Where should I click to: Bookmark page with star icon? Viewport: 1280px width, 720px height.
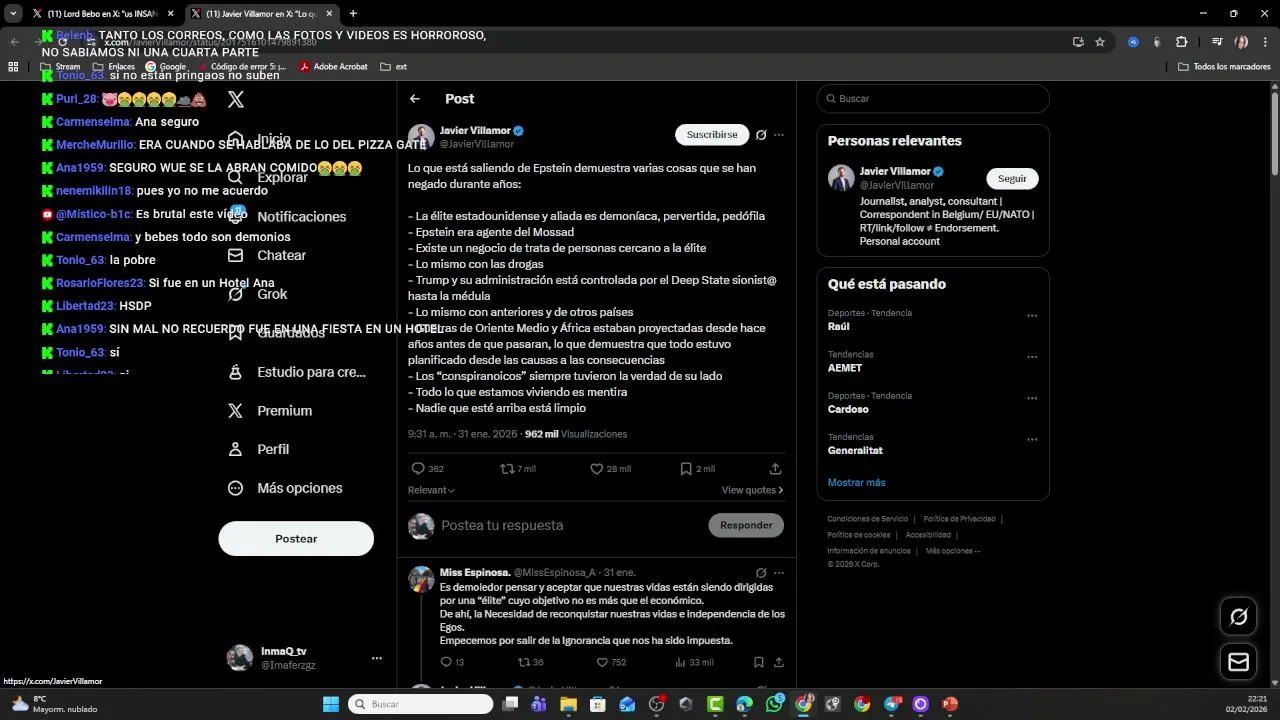click(x=1100, y=42)
